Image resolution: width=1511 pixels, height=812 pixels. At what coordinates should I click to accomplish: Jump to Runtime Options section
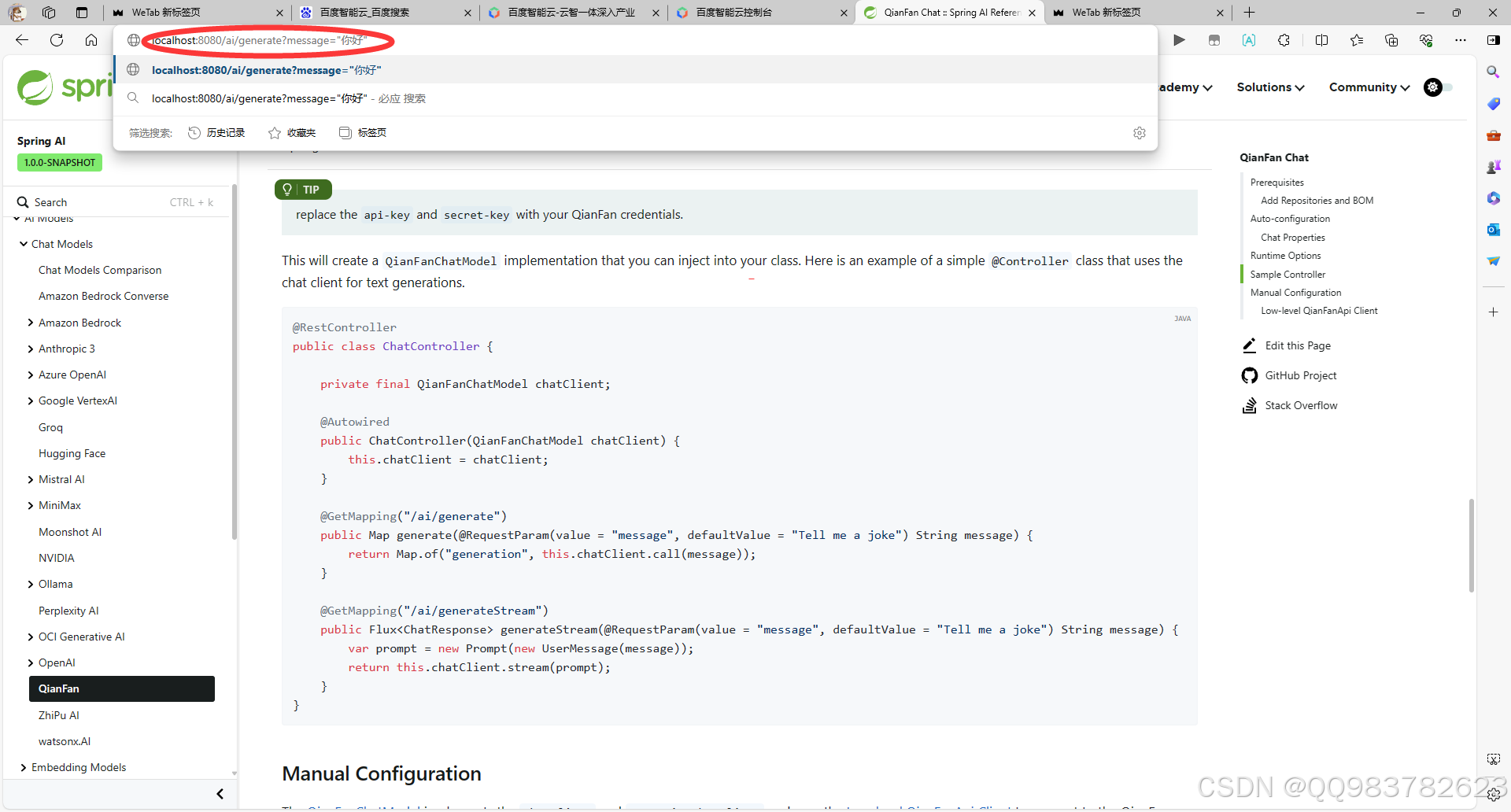pyautogui.click(x=1285, y=256)
